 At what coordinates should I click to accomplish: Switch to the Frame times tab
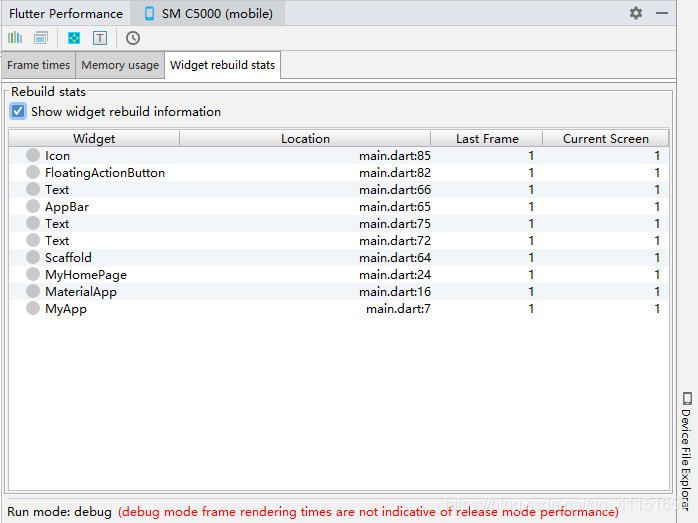[x=39, y=65]
